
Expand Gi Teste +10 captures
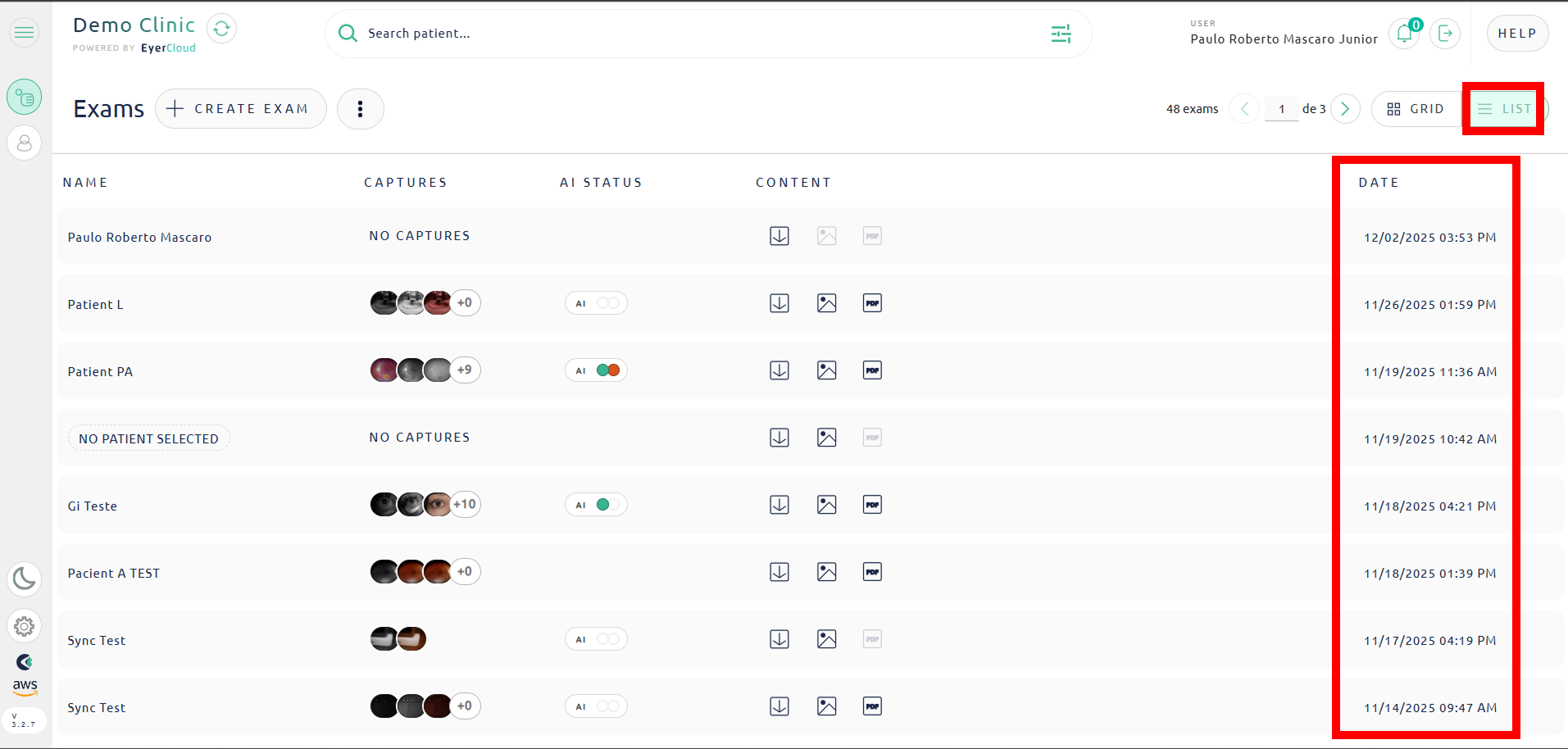point(465,505)
